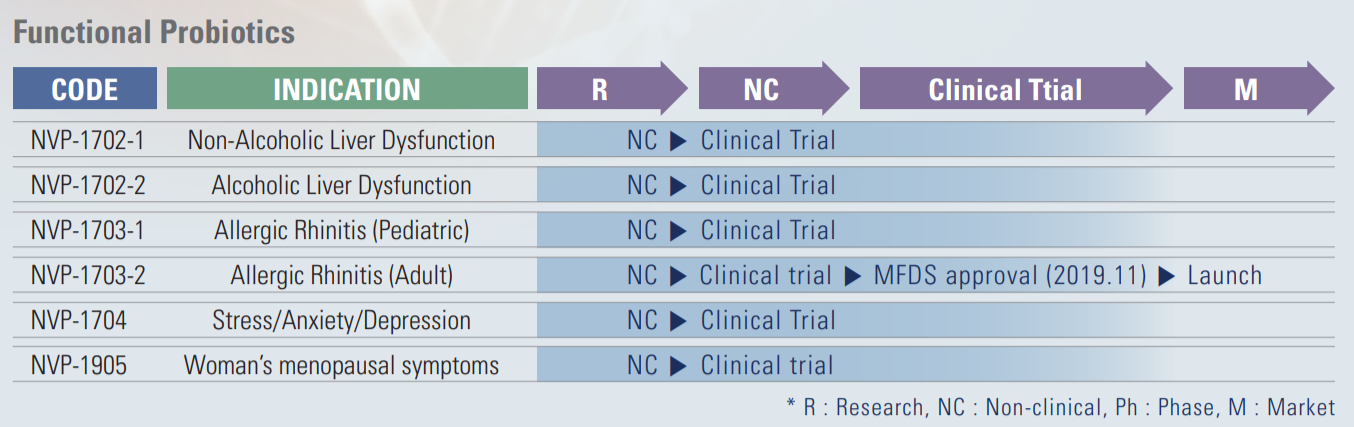The width and height of the screenshot is (1354, 427).
Task: Select the Woman's menopausal symptoms indication
Action: click(x=341, y=365)
